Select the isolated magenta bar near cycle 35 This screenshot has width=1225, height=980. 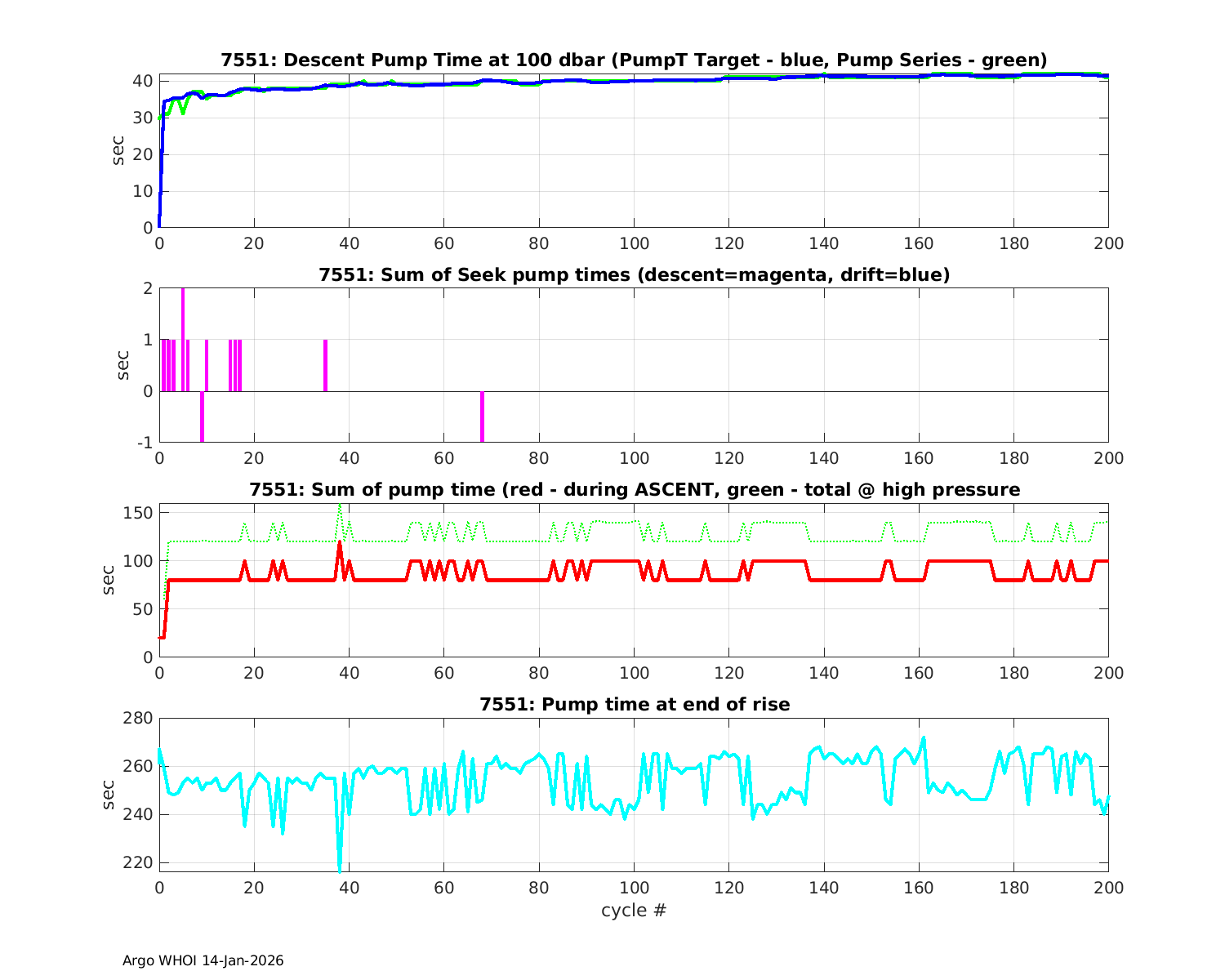coord(325,366)
